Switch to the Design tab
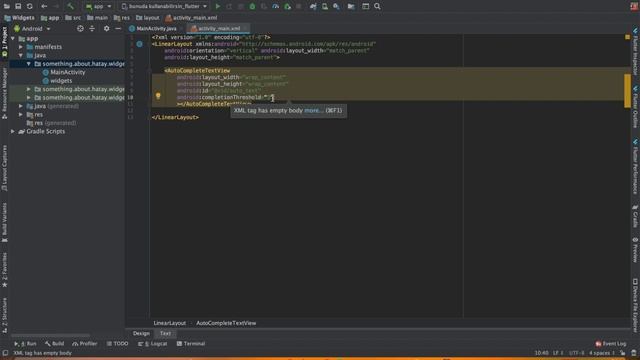Screen dimensions: 640x360 [141, 333]
